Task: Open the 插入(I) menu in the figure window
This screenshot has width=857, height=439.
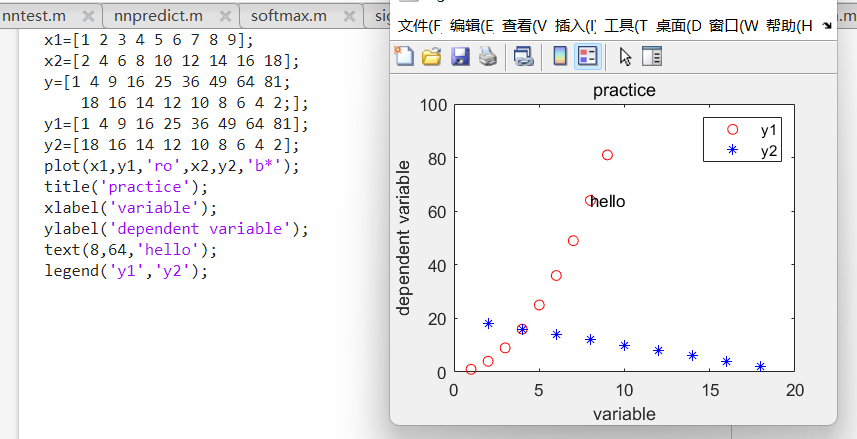Action: tap(575, 25)
